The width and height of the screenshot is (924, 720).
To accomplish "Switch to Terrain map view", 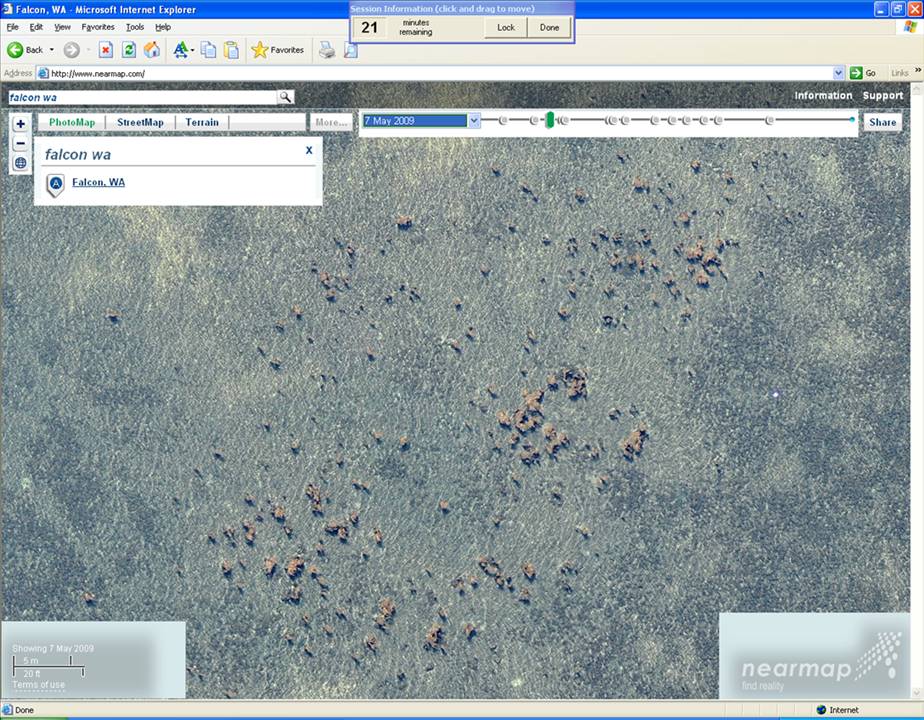I will (202, 122).
